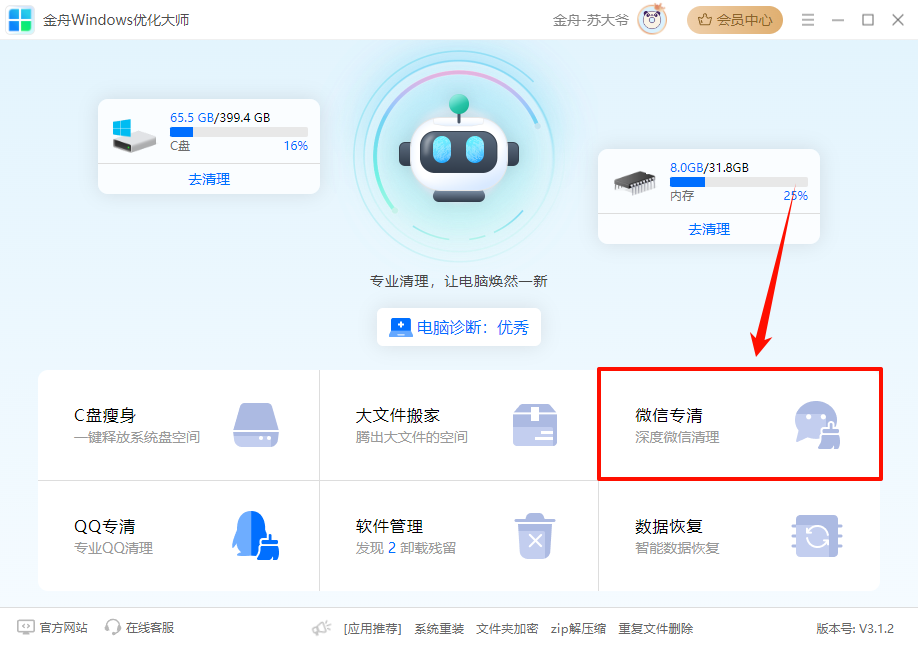The image size is (918, 647).
Task: Open QQ专清 feature
Action: pyautogui.click(x=179, y=536)
